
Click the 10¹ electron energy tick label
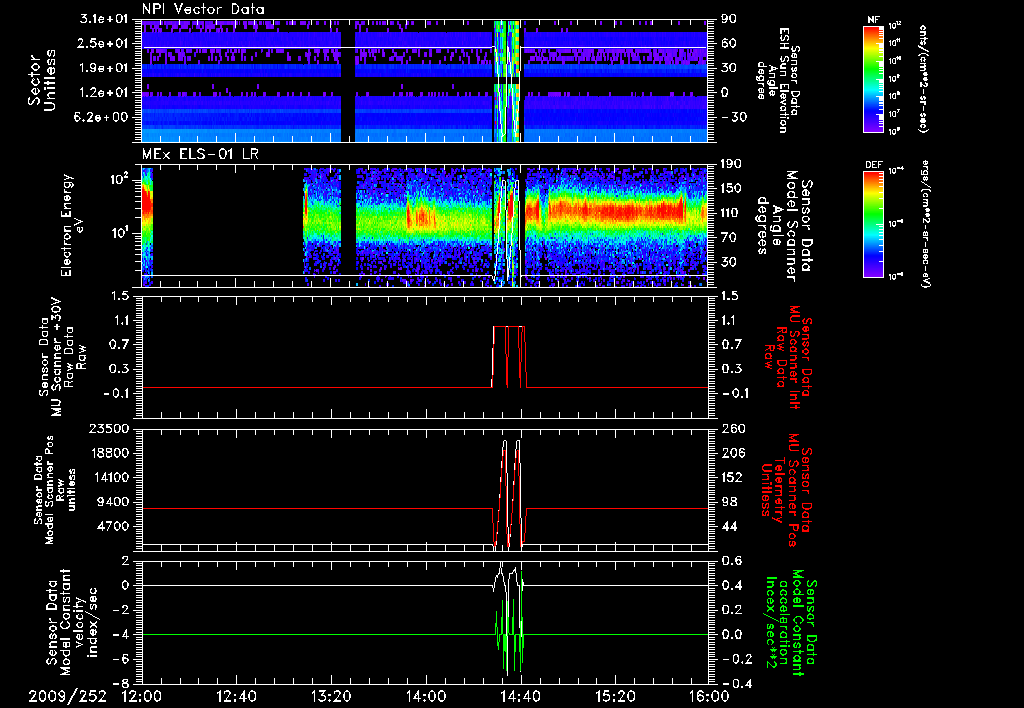121,232
